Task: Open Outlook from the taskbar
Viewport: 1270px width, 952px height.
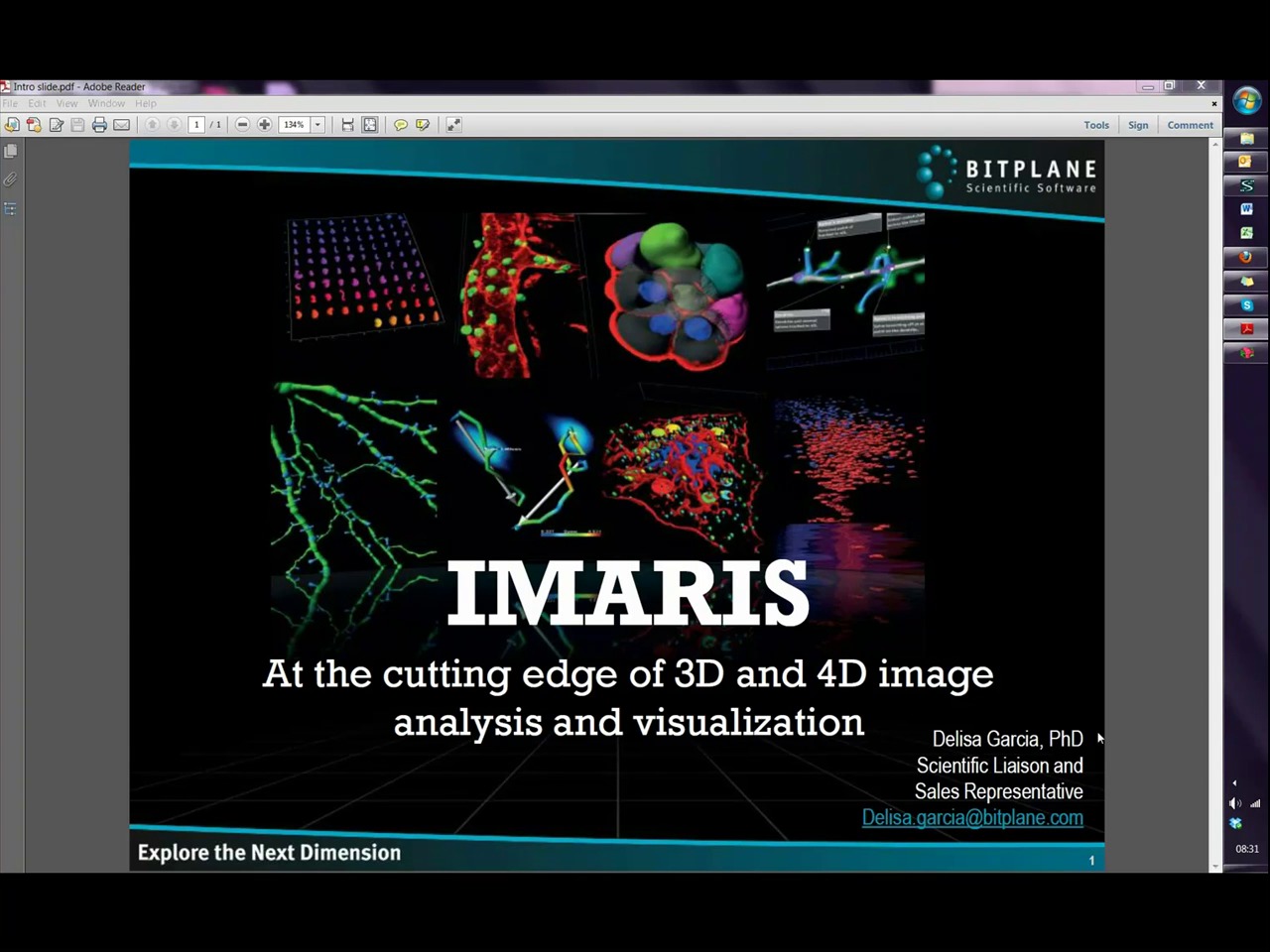Action: coord(1246,162)
